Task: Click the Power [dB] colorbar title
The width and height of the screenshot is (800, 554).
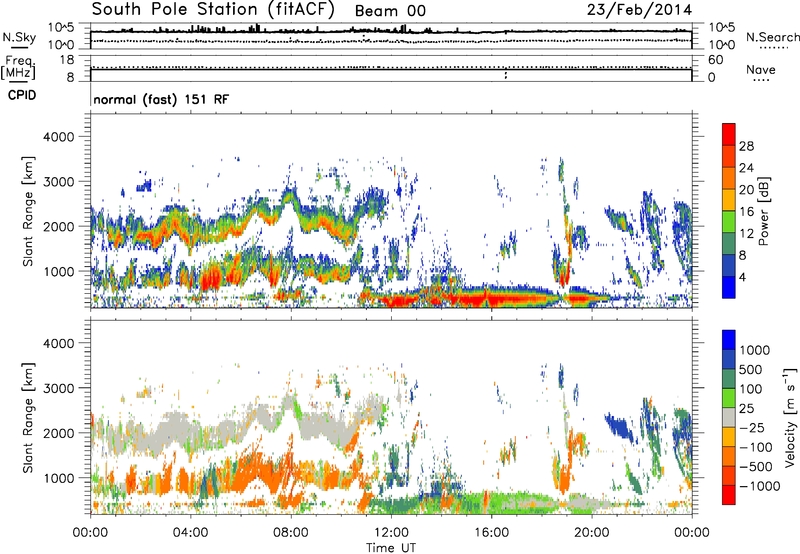Action: pos(763,211)
